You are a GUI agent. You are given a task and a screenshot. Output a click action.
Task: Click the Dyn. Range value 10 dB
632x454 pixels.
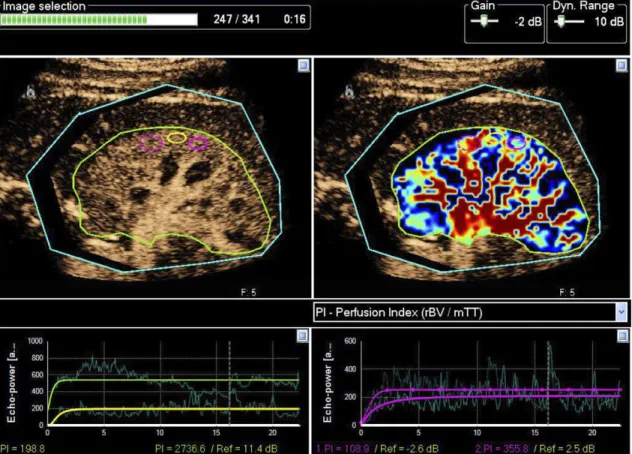(609, 22)
